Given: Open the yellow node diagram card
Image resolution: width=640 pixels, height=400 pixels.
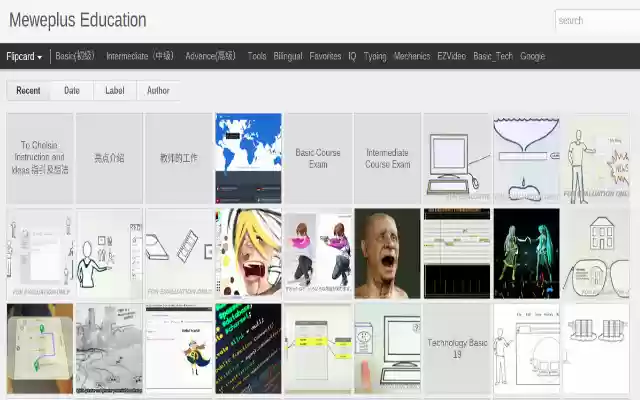Looking at the screenshot, I should point(318,349).
